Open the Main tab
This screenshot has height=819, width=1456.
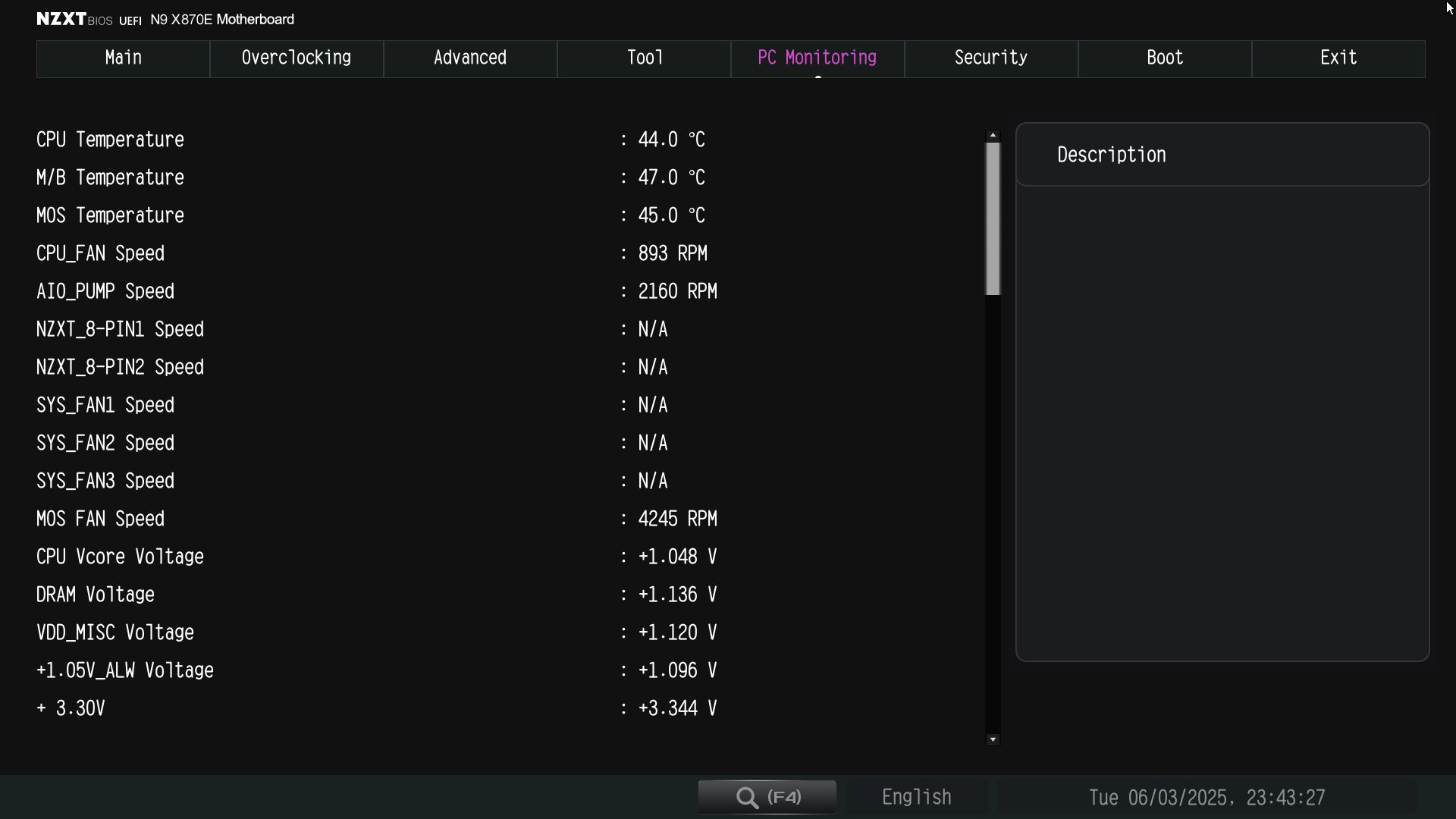click(123, 58)
